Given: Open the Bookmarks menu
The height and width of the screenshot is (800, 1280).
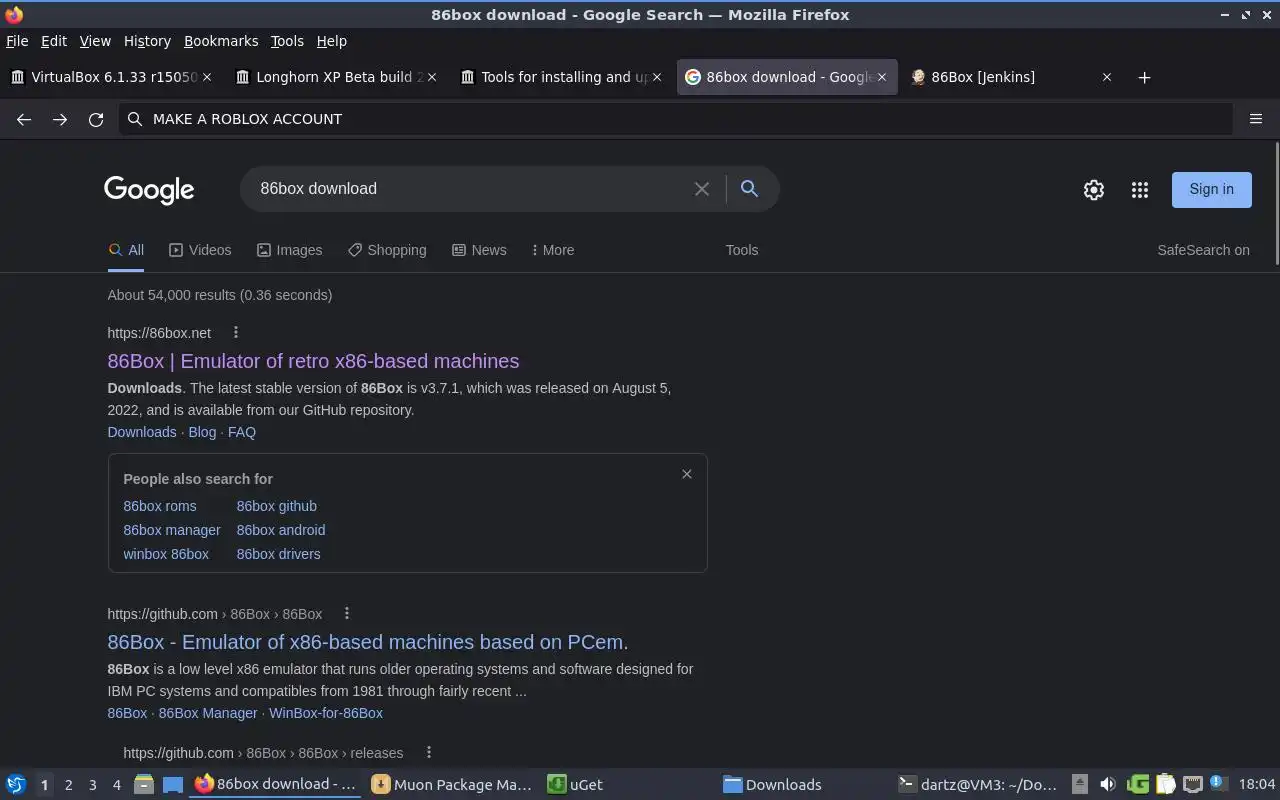Looking at the screenshot, I should tap(221, 41).
